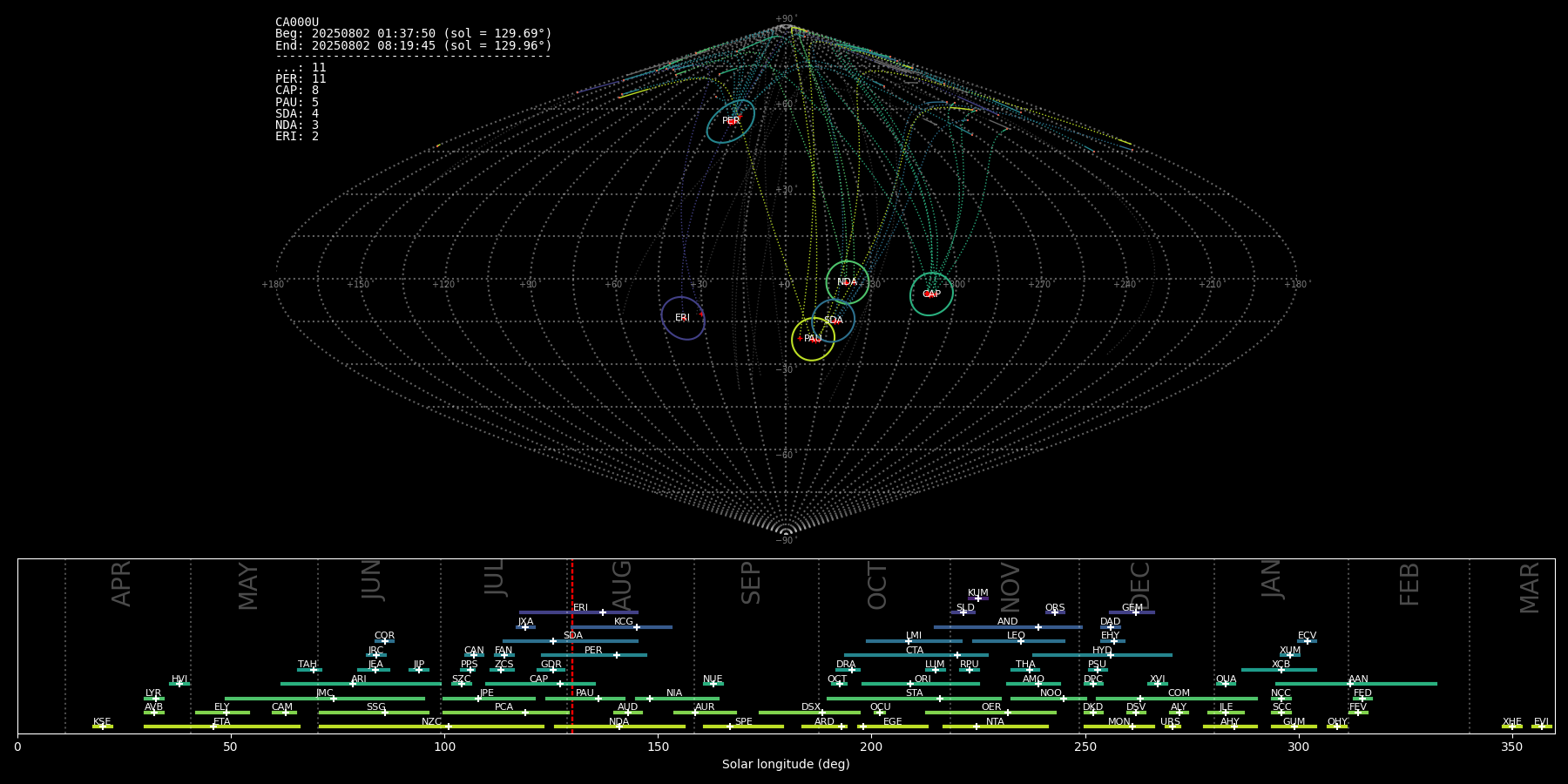Screen dimensions: 1568x784
Task: Click the 'CAP: 8' legend entry
Action: point(297,91)
